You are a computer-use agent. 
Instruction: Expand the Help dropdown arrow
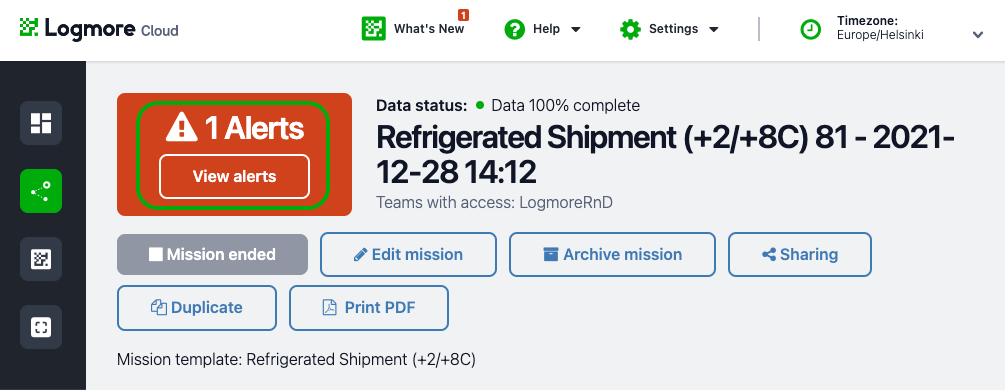tap(576, 29)
